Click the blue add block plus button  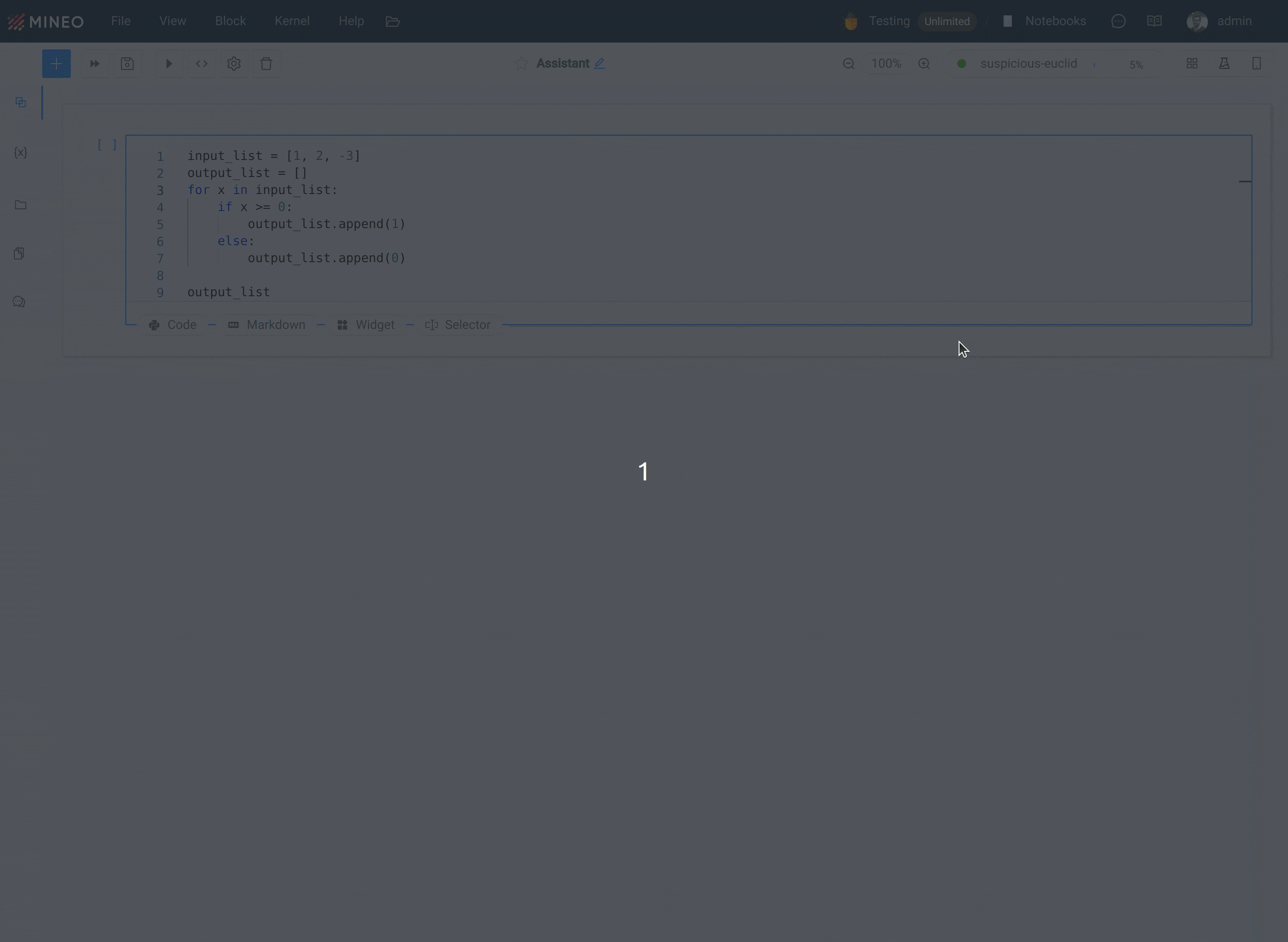coord(56,63)
